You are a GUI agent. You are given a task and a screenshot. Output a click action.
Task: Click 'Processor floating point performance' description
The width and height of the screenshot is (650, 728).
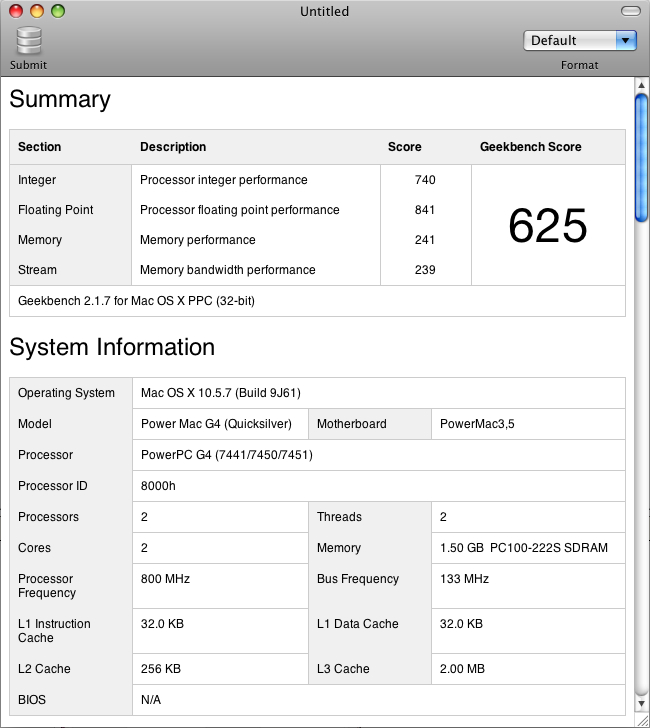click(240, 210)
